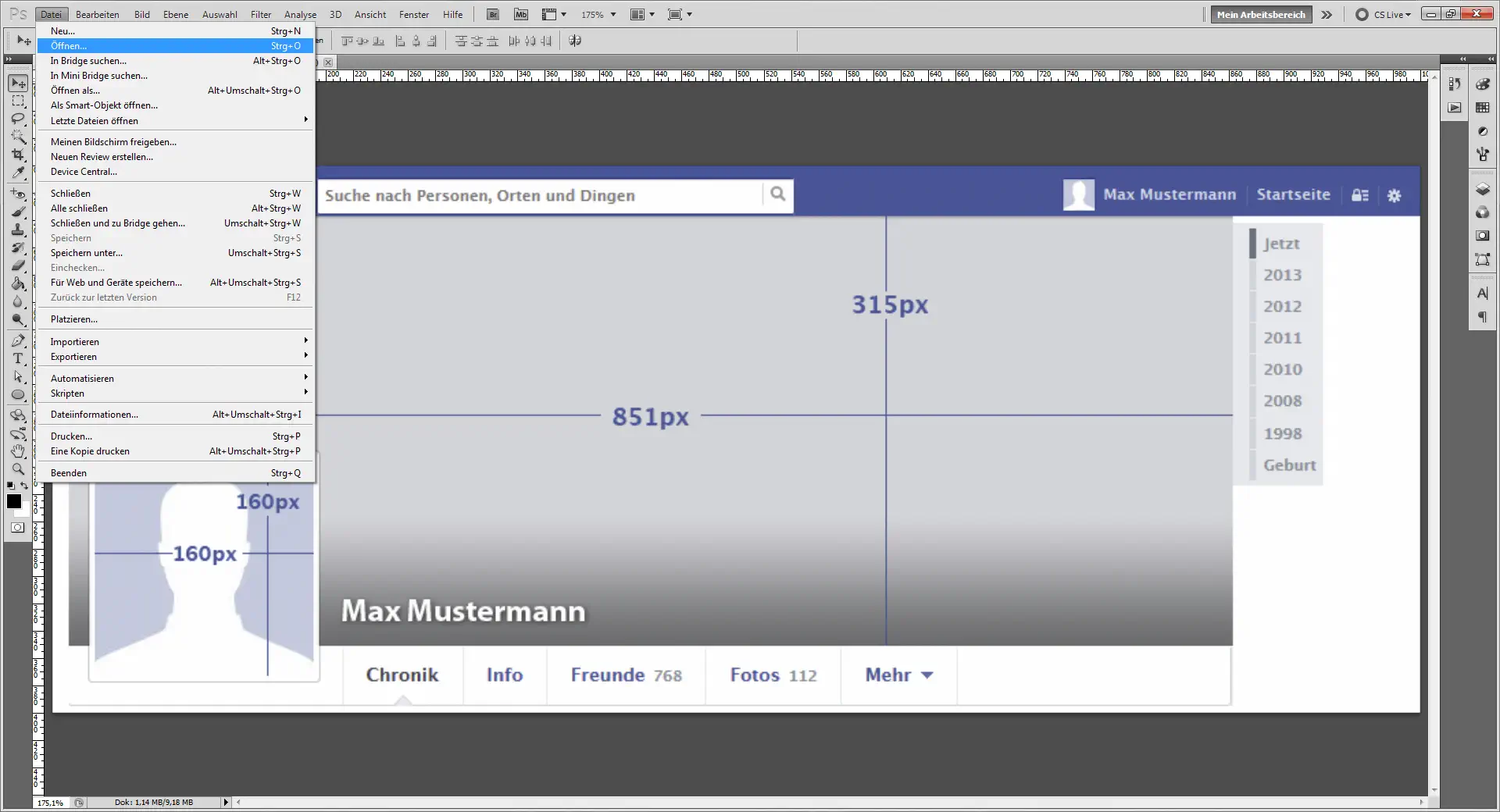Toggle the Character panel icon

tap(1484, 293)
